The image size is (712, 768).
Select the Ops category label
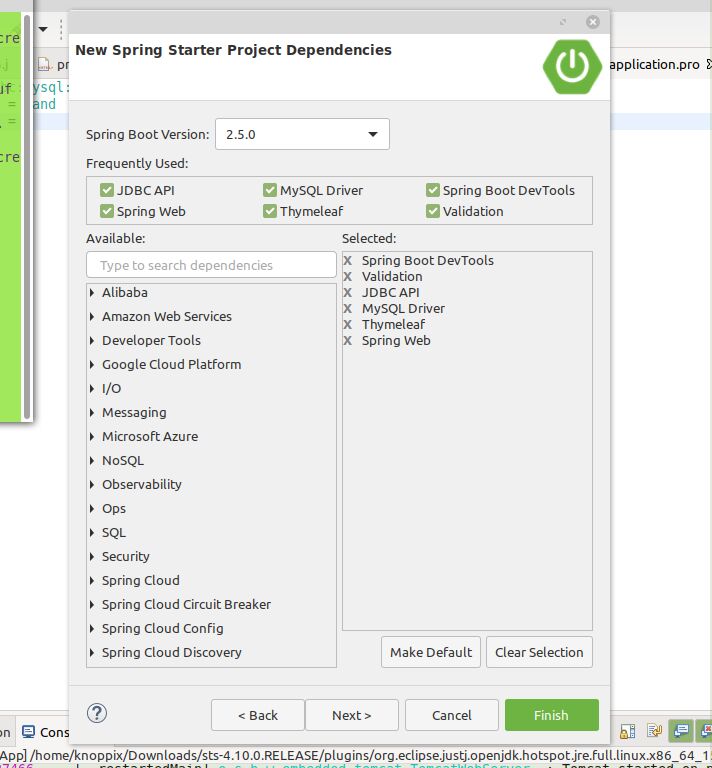(114, 508)
